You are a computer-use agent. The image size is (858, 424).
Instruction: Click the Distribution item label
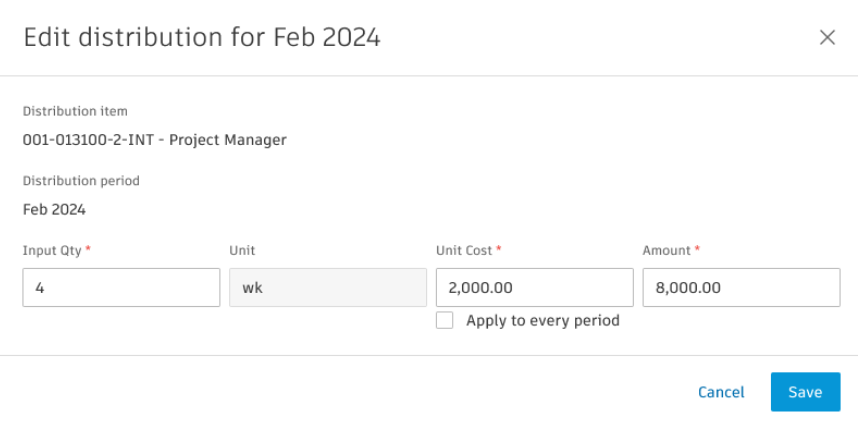[75, 111]
